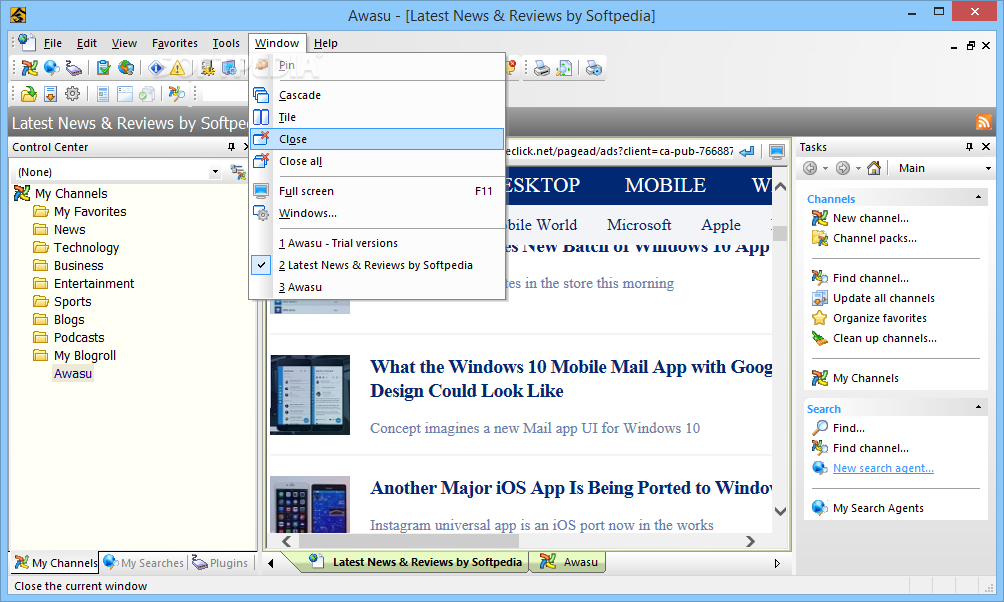This screenshot has width=1004, height=602.
Task: Click Channel packs... task
Action: (x=875, y=238)
